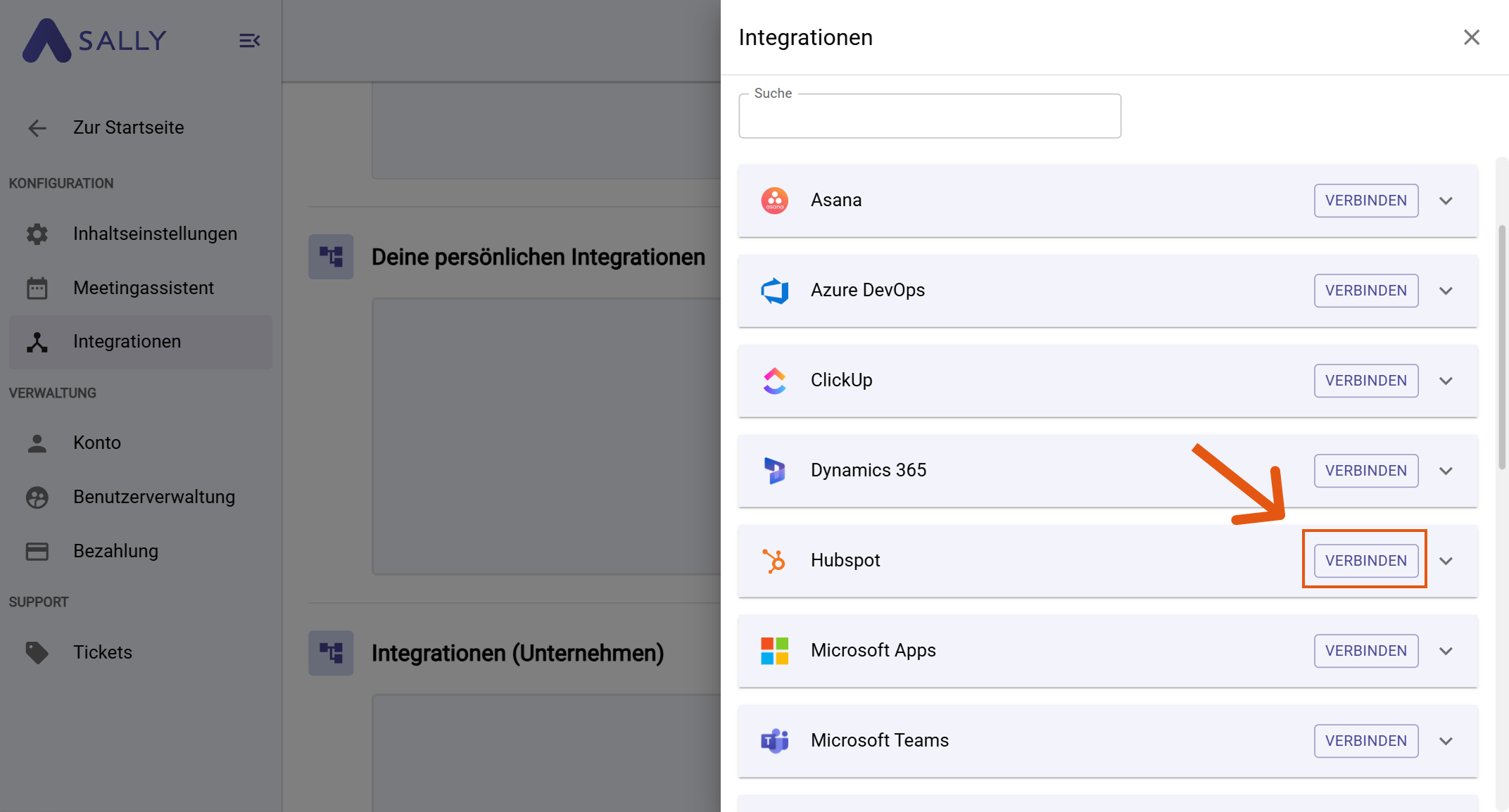Connect Azure DevOps via Verbinden
Image resolution: width=1509 pixels, height=812 pixels.
point(1366,291)
